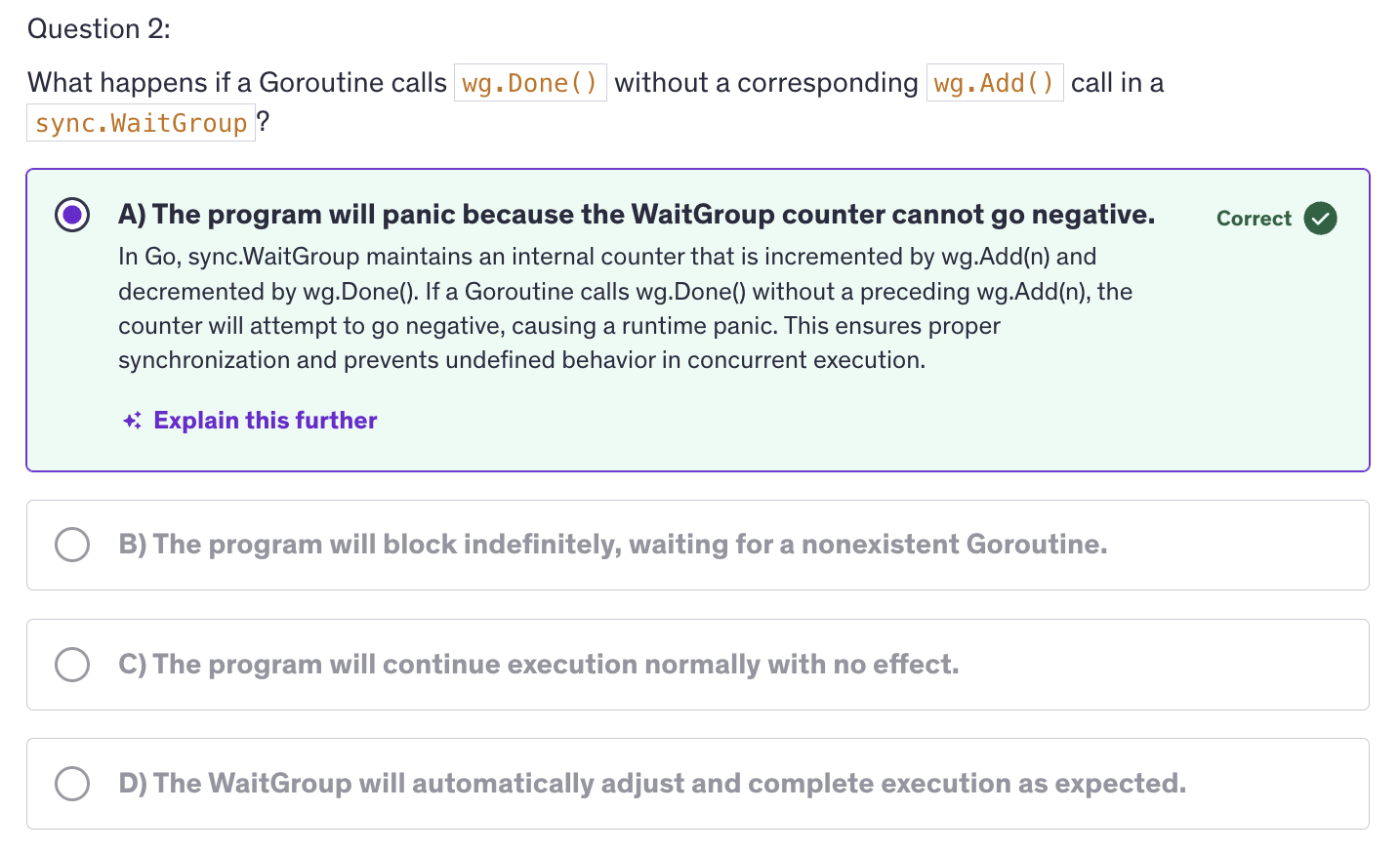Select the radio button for answer A
Image resolution: width=1400 pixels, height=853 pixels.
(72, 215)
